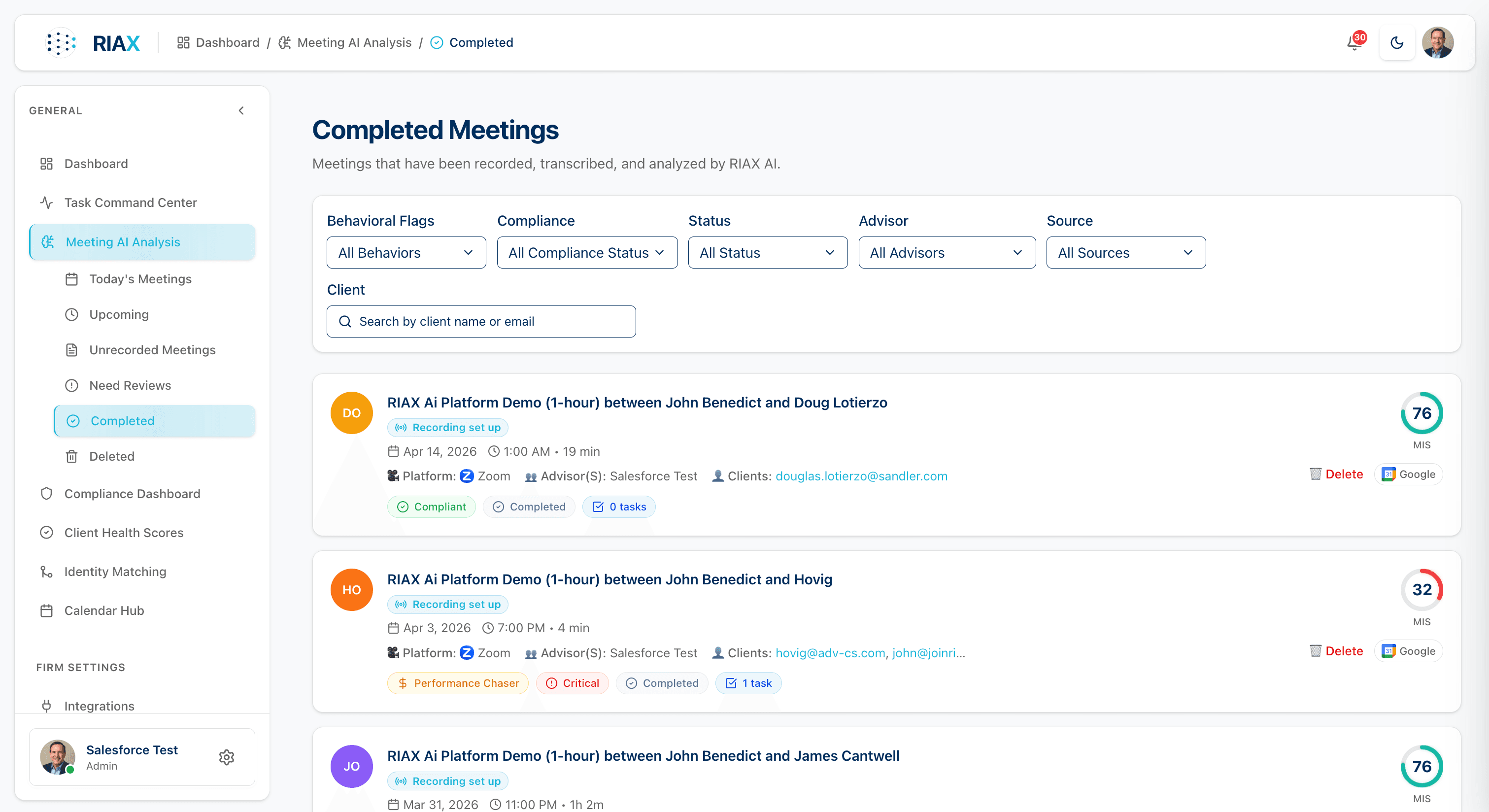Click Recording set up badge on Hovig meeting
1489x812 pixels.
coord(447,605)
